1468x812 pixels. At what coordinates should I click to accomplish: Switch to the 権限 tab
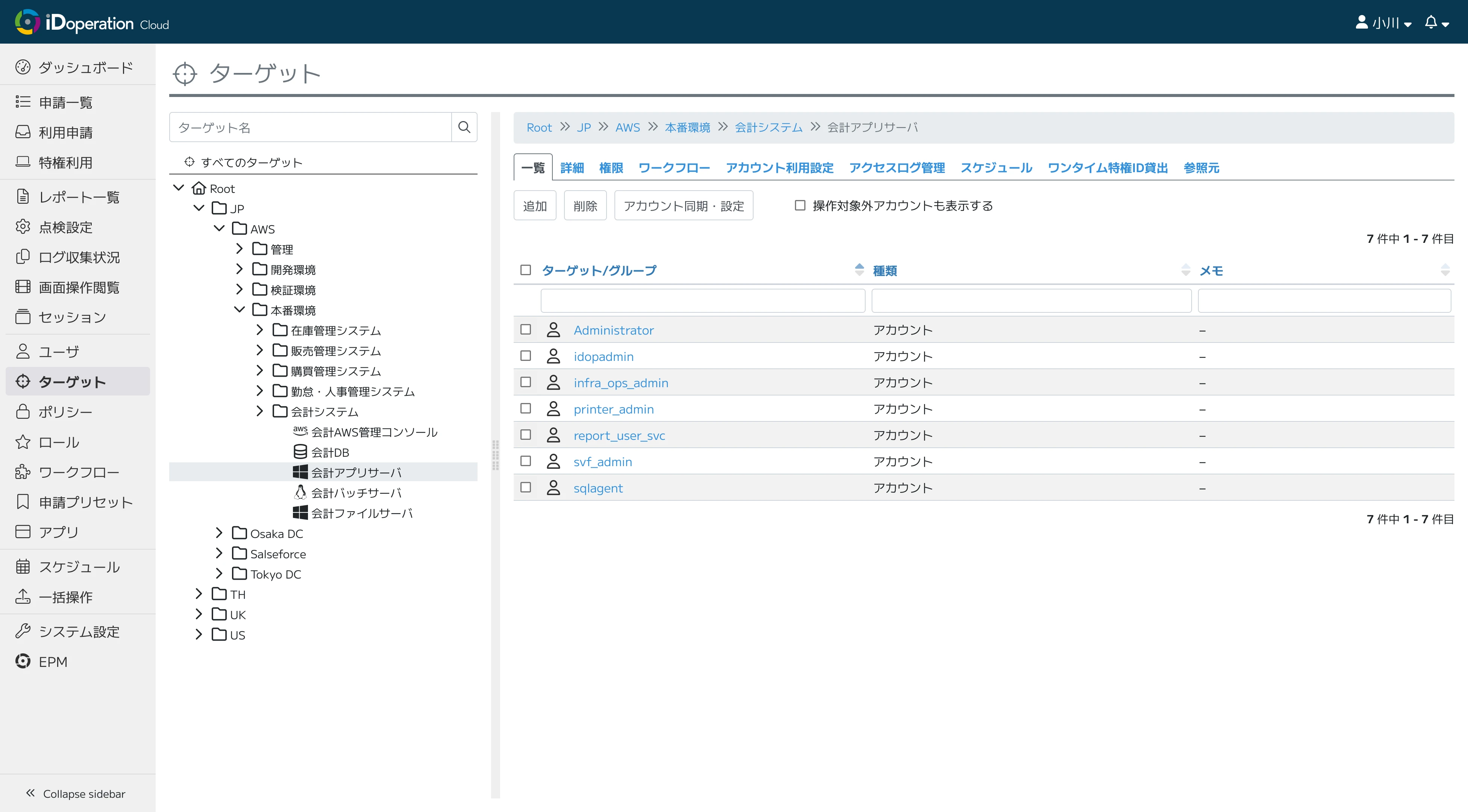[x=611, y=168]
